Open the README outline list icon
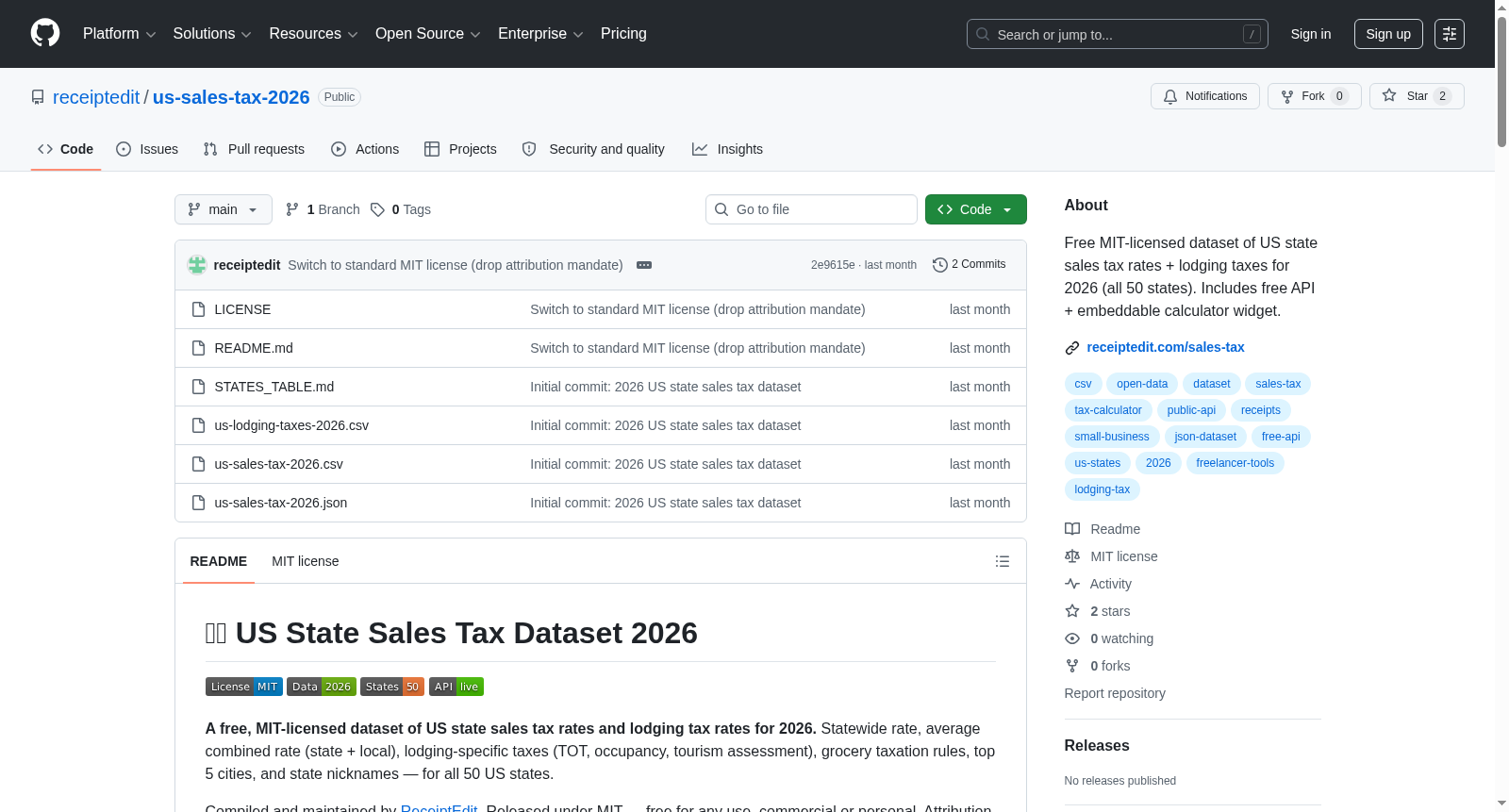 [x=1003, y=561]
